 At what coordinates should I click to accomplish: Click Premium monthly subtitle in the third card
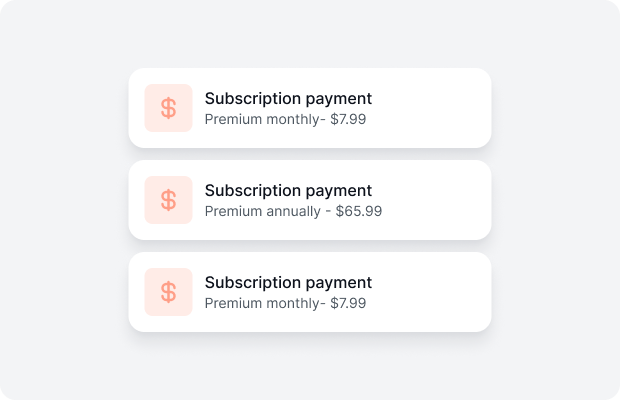pos(285,303)
